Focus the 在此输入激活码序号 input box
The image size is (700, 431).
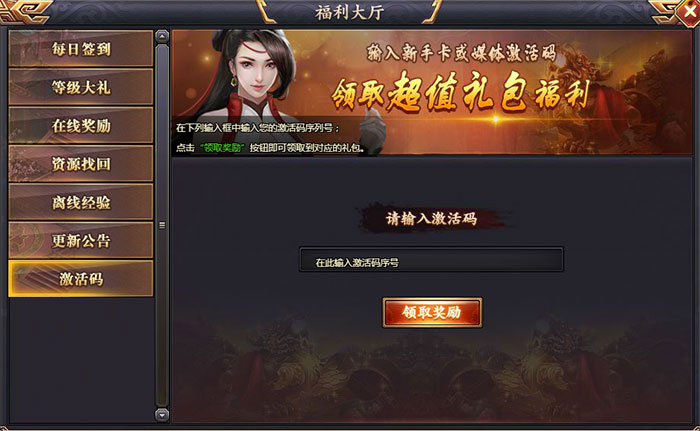point(431,259)
